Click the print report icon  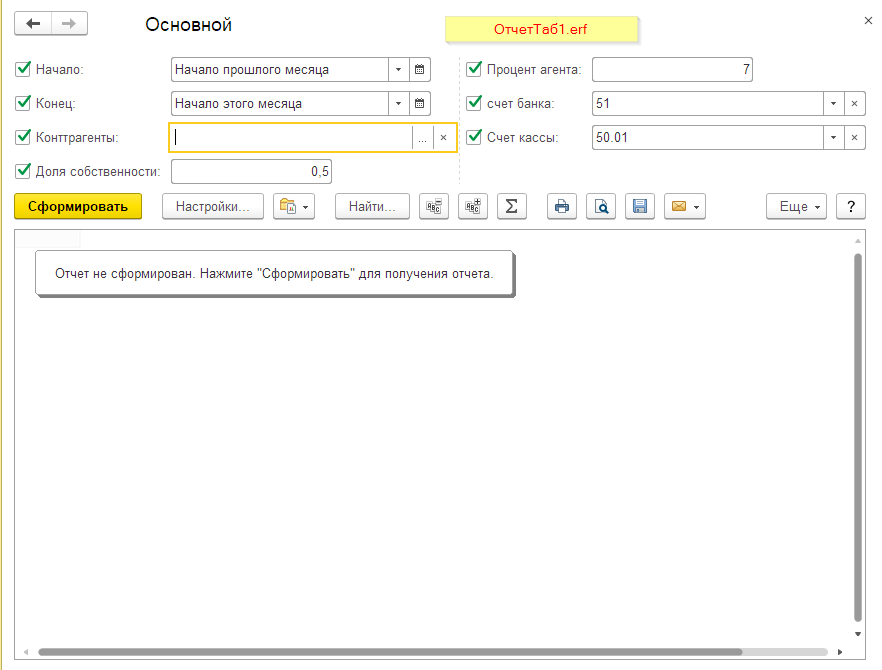point(562,206)
